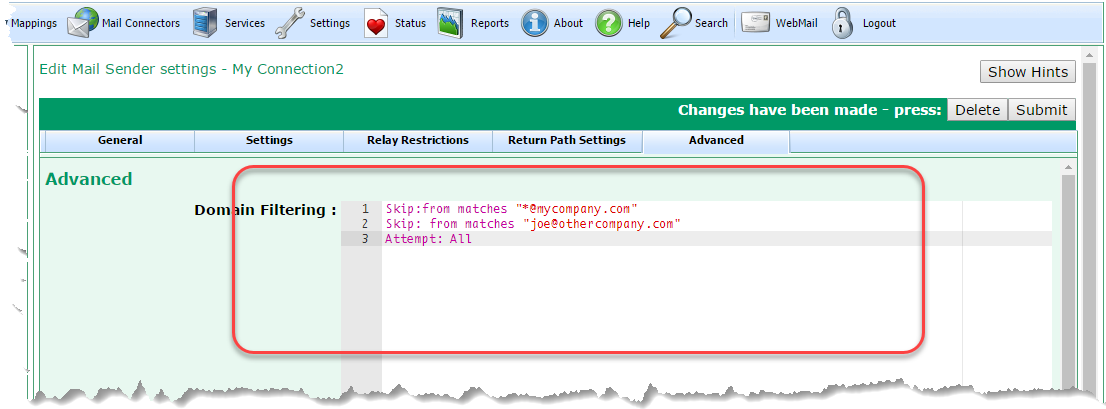Click the Show Hints button
The height and width of the screenshot is (409, 1106).
[1028, 72]
